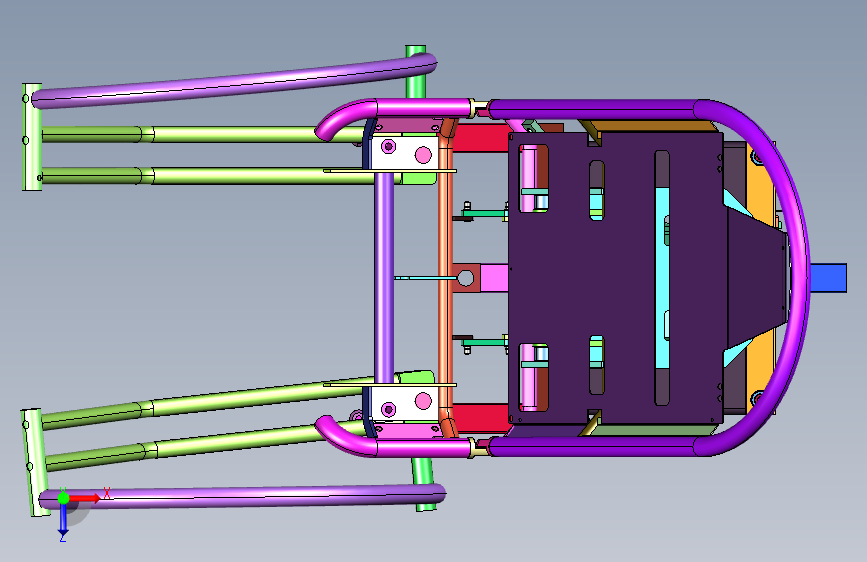The height and width of the screenshot is (562, 867).
Task: Pick the lower-left light green end plate
Action: pos(34,462)
